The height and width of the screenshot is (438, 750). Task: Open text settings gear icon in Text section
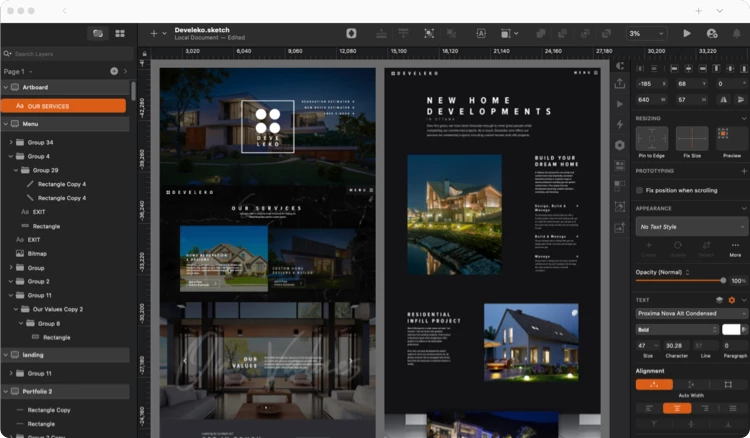click(x=731, y=300)
